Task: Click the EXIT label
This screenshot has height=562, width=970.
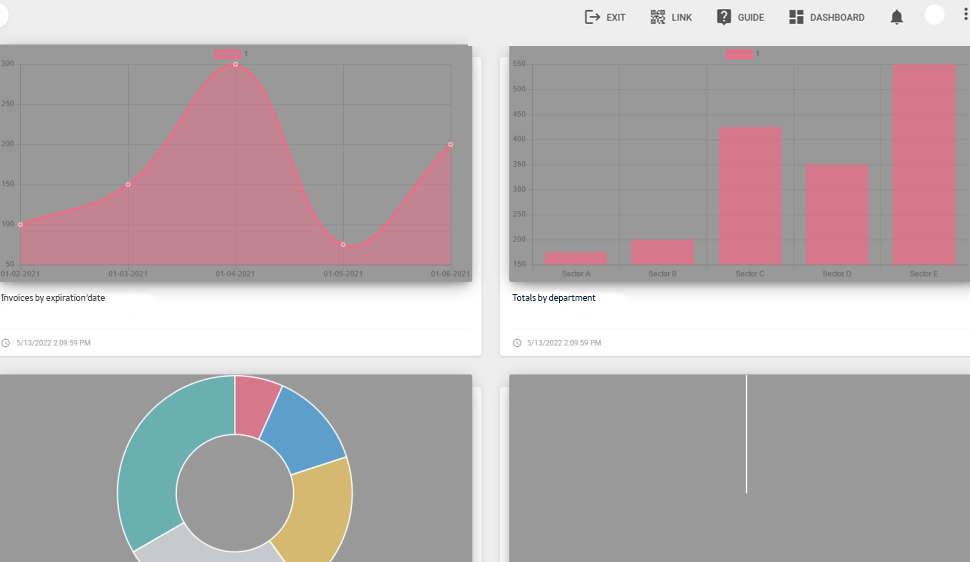Action: point(616,17)
